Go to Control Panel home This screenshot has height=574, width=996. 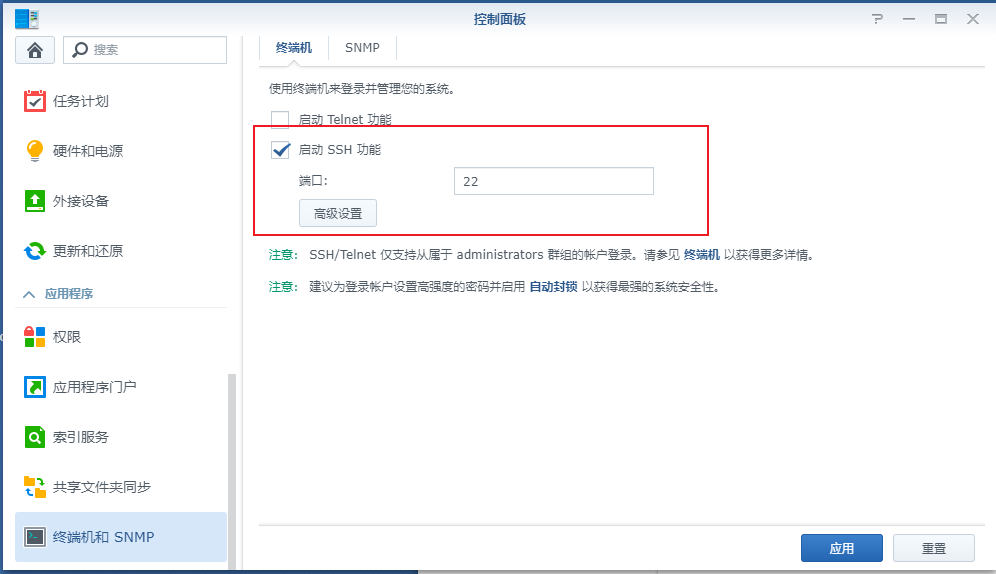pyautogui.click(x=35, y=50)
